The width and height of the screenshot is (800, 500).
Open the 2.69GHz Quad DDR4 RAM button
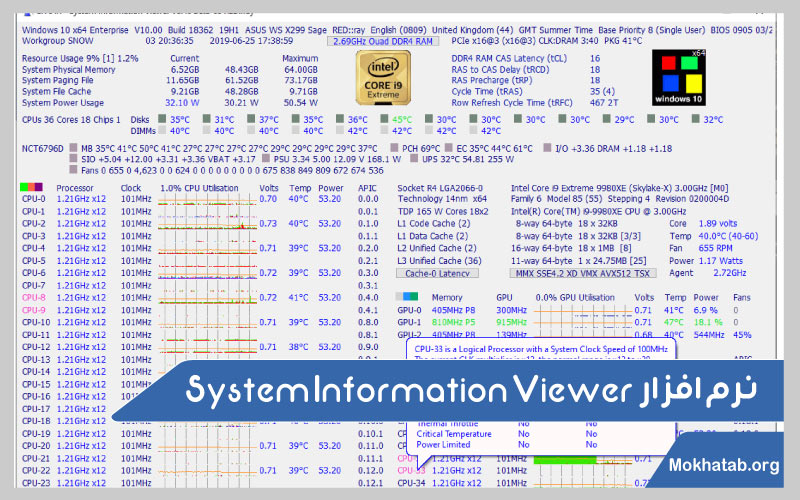click(383, 41)
